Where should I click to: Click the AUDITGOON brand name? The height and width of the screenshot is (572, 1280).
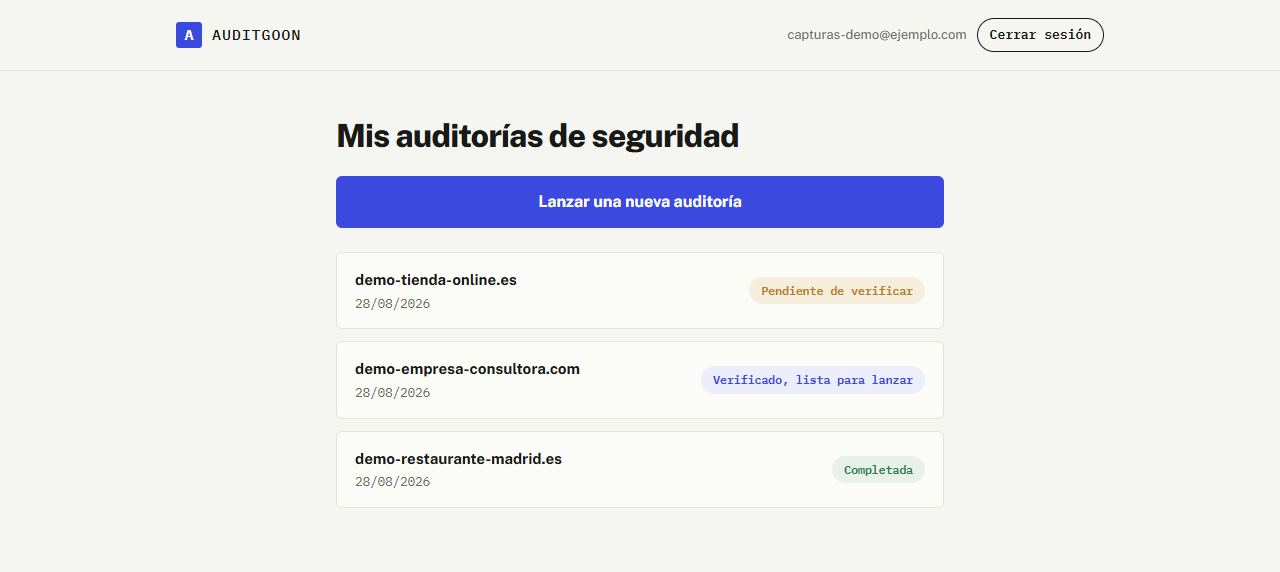point(256,35)
